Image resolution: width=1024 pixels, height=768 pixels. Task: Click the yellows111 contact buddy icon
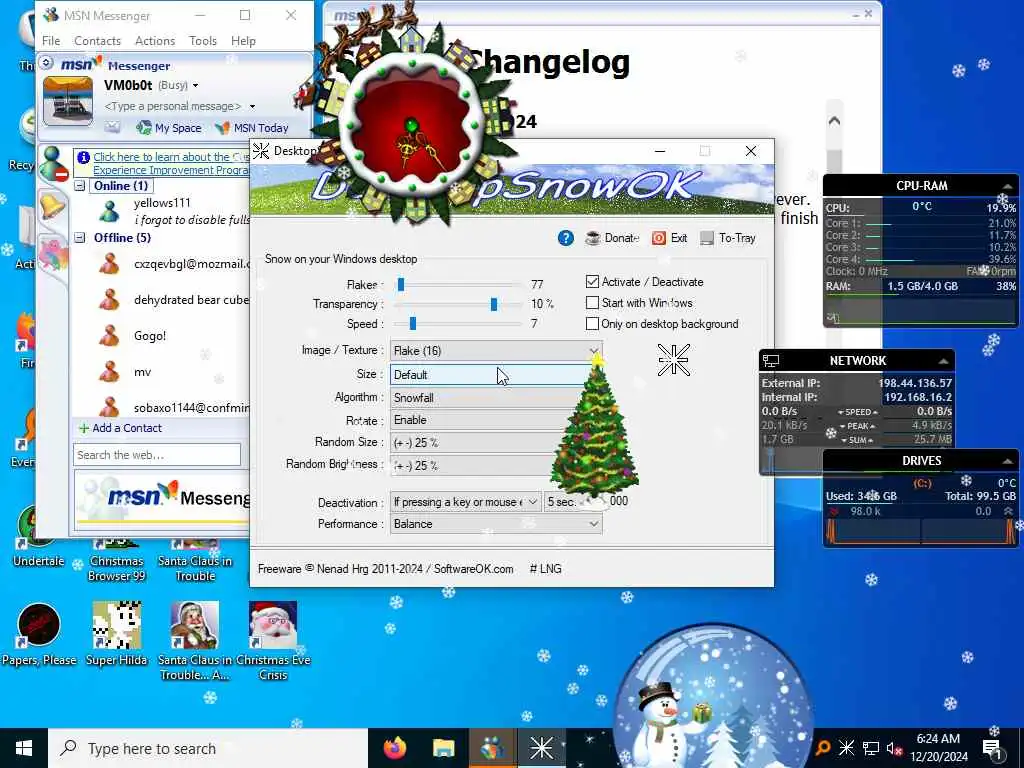[110, 211]
